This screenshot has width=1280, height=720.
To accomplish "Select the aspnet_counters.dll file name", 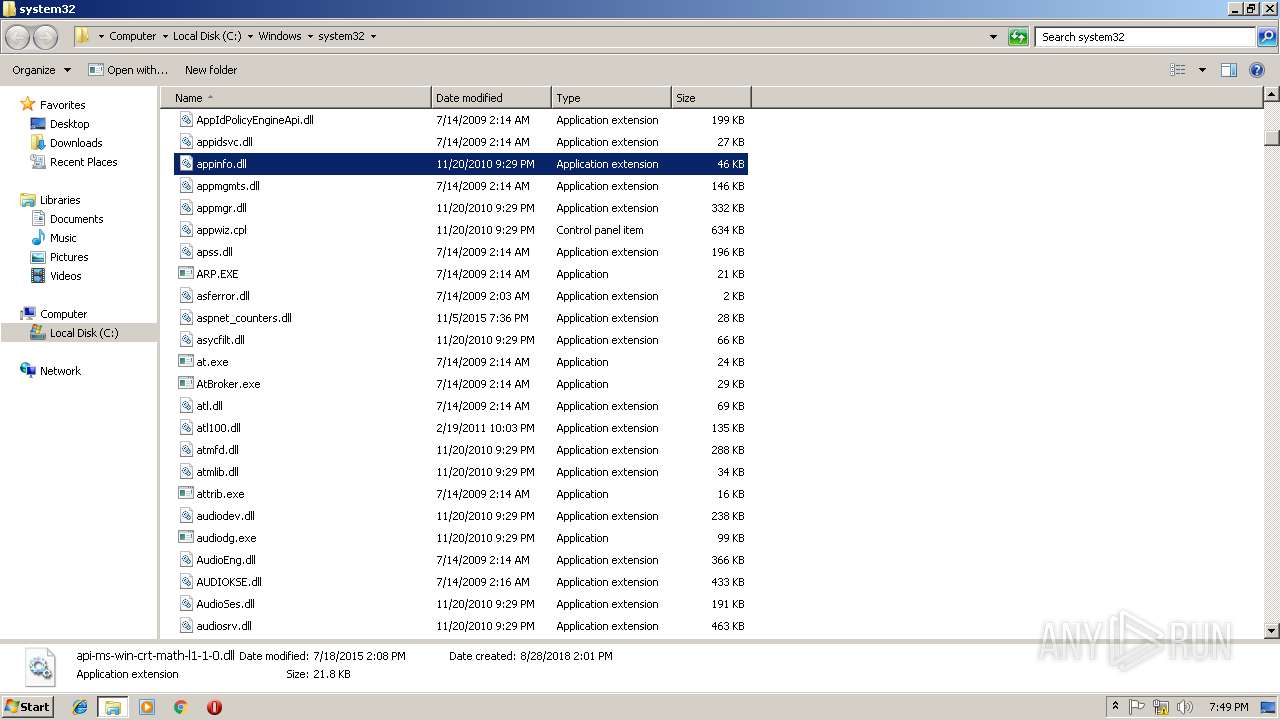I will [x=244, y=318].
